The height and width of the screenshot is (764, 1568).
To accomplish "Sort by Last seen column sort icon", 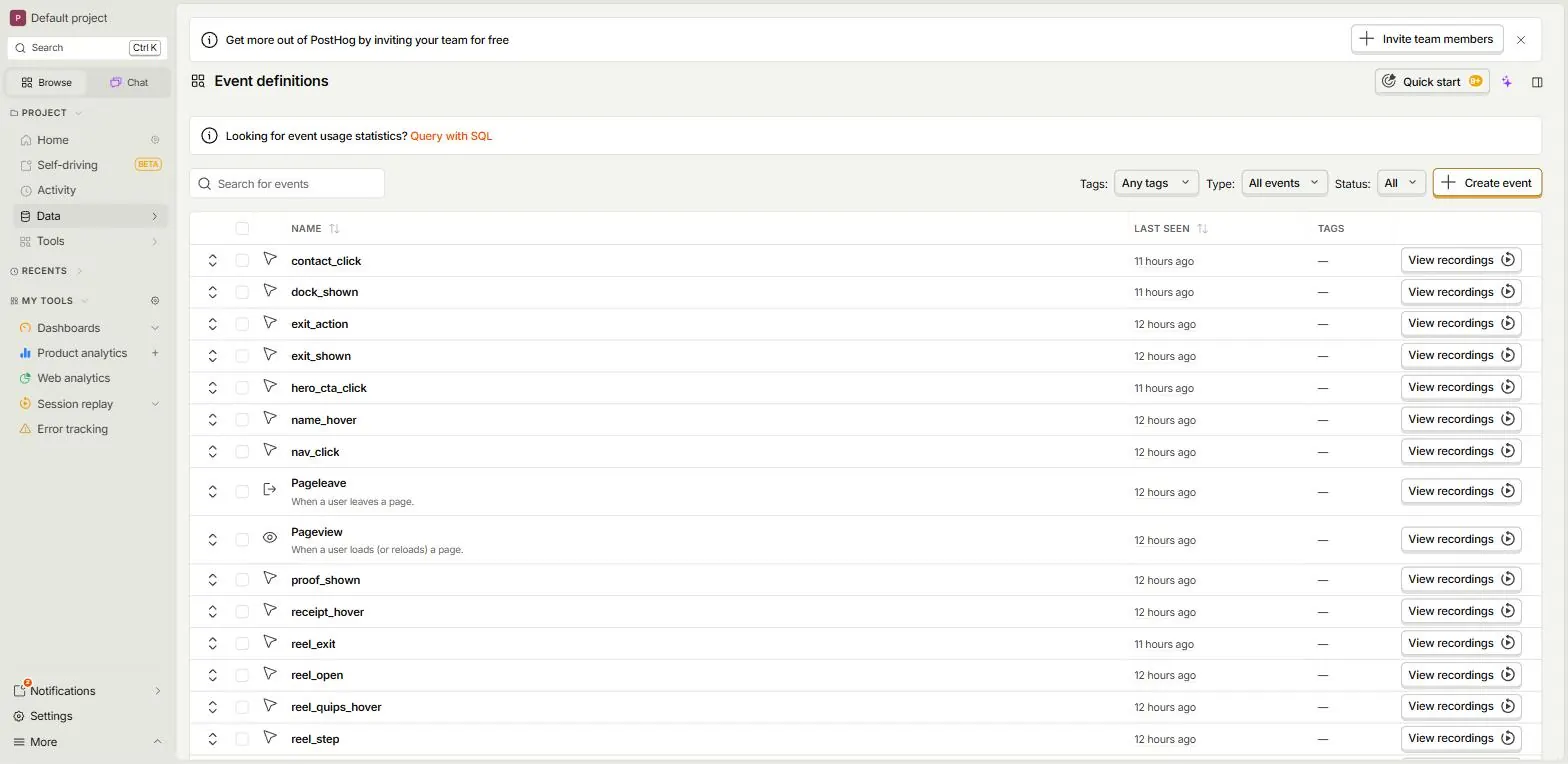I will (x=1202, y=229).
